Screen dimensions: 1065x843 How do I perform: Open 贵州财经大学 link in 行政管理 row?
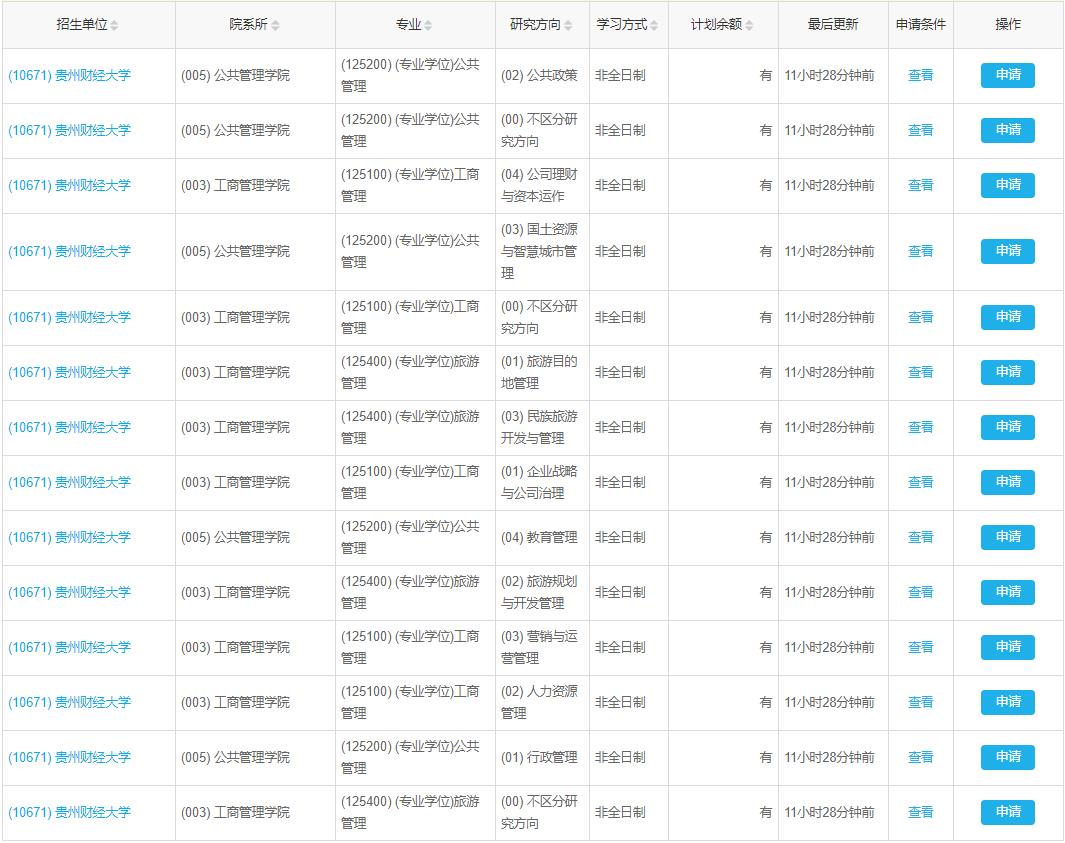69,757
